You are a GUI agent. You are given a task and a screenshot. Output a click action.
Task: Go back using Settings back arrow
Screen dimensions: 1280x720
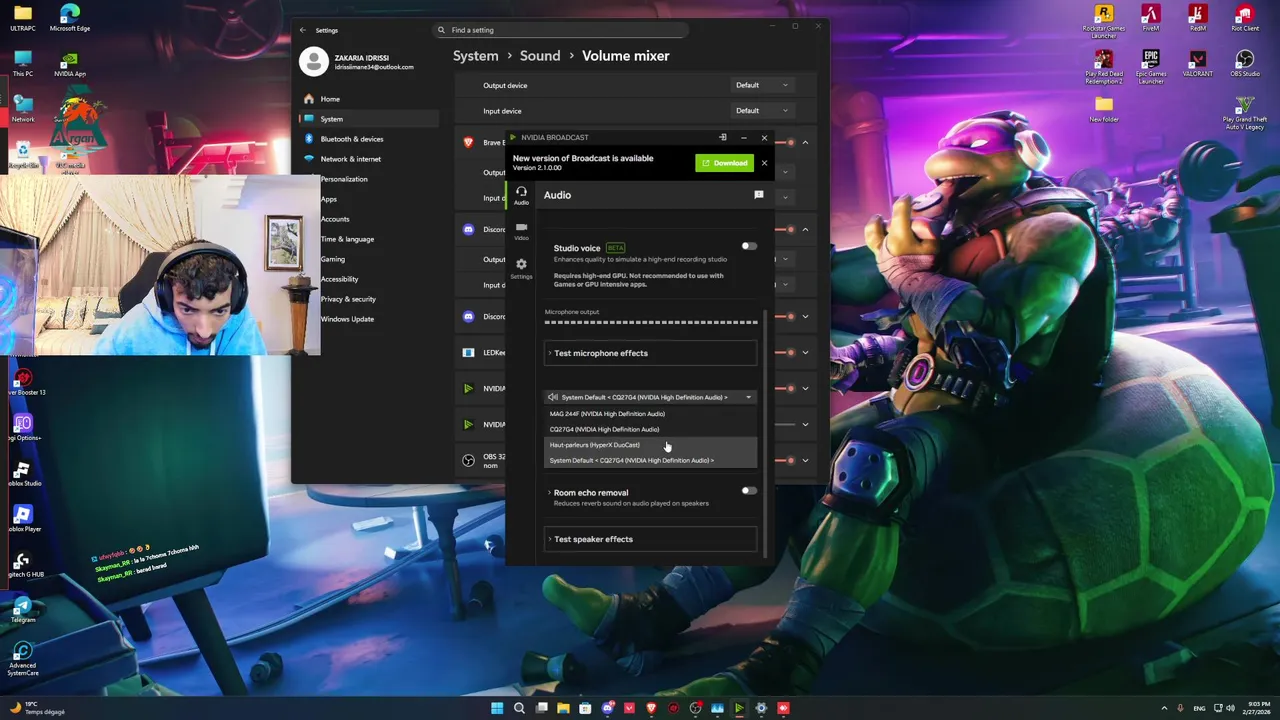click(303, 30)
